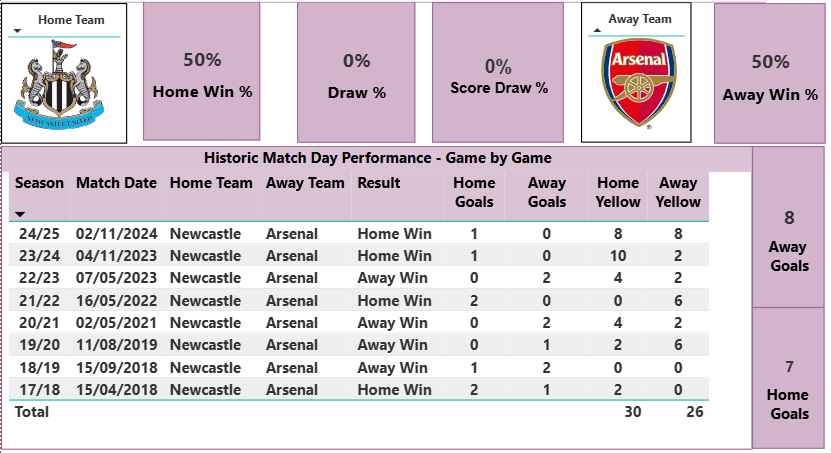Sort by Match Date column header

tap(116, 183)
